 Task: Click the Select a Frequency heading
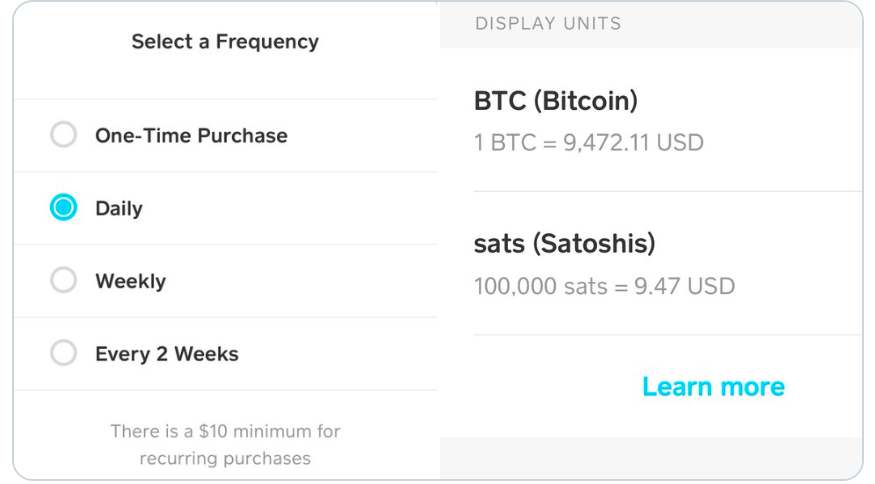point(225,42)
